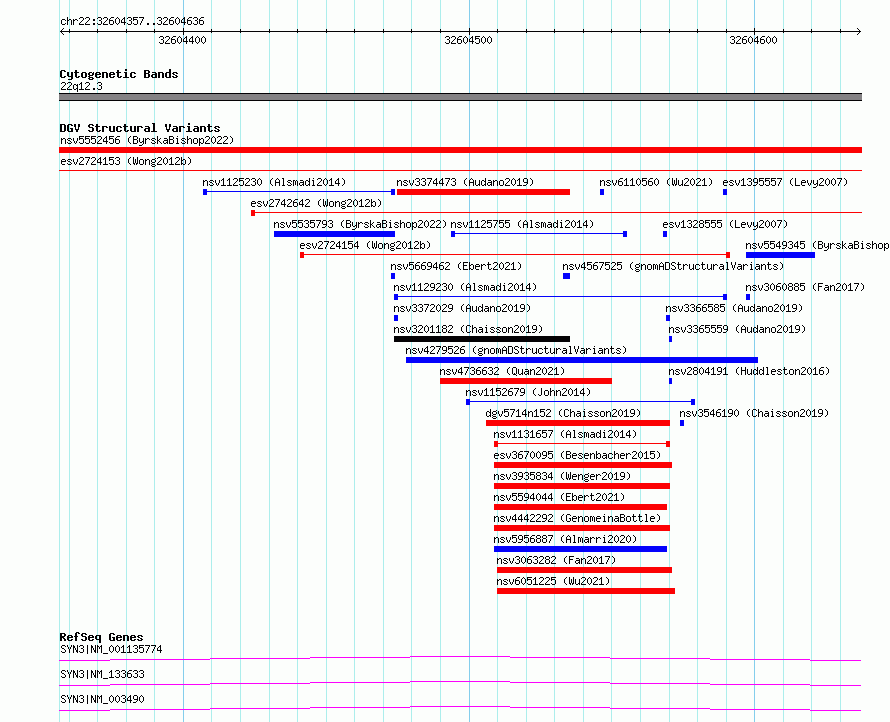Click the chr22:32604357..32604636 region label
Screen dimensions: 890x722
click(x=132, y=21)
